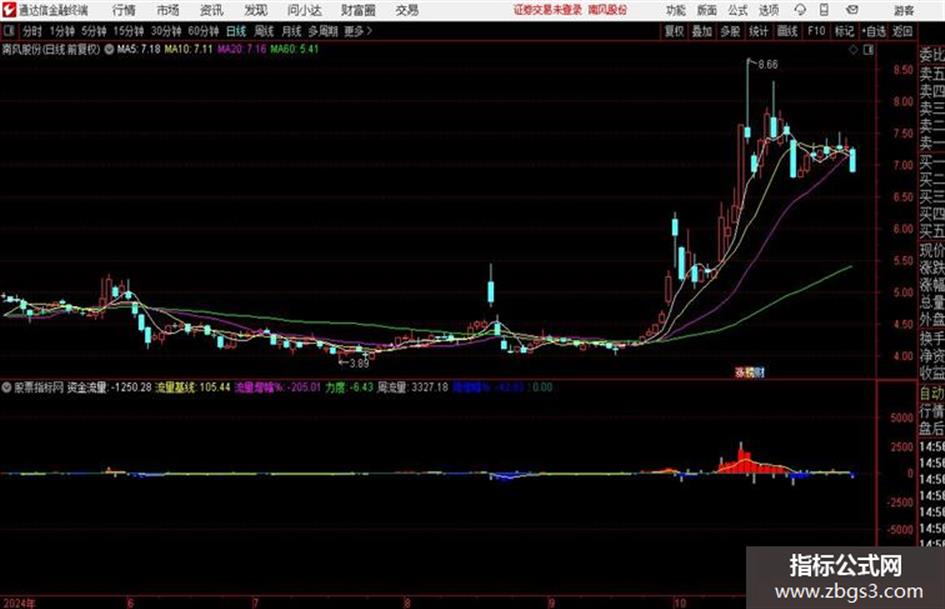Switch to the 分时 period tab
This screenshot has width=945, height=609.
click(32, 31)
